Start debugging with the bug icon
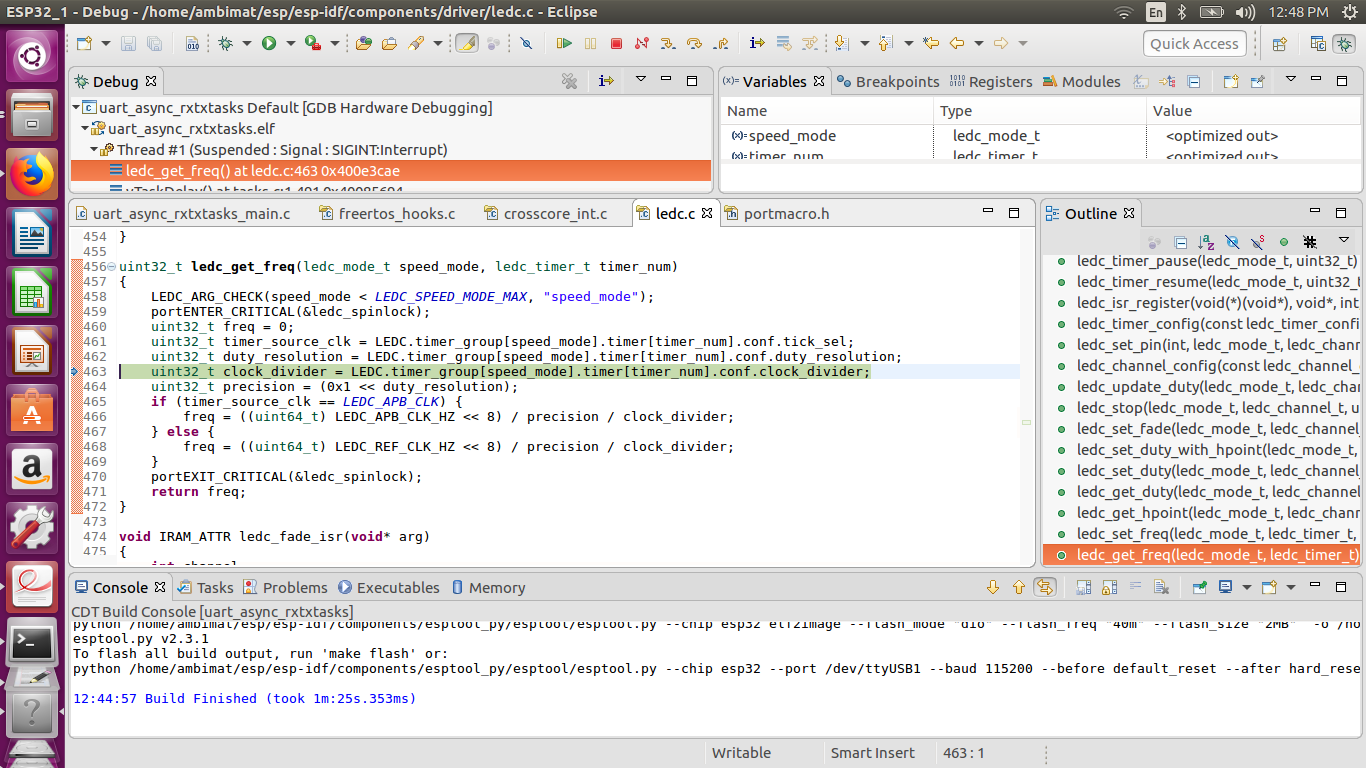This screenshot has height=768, width=1366. point(227,43)
